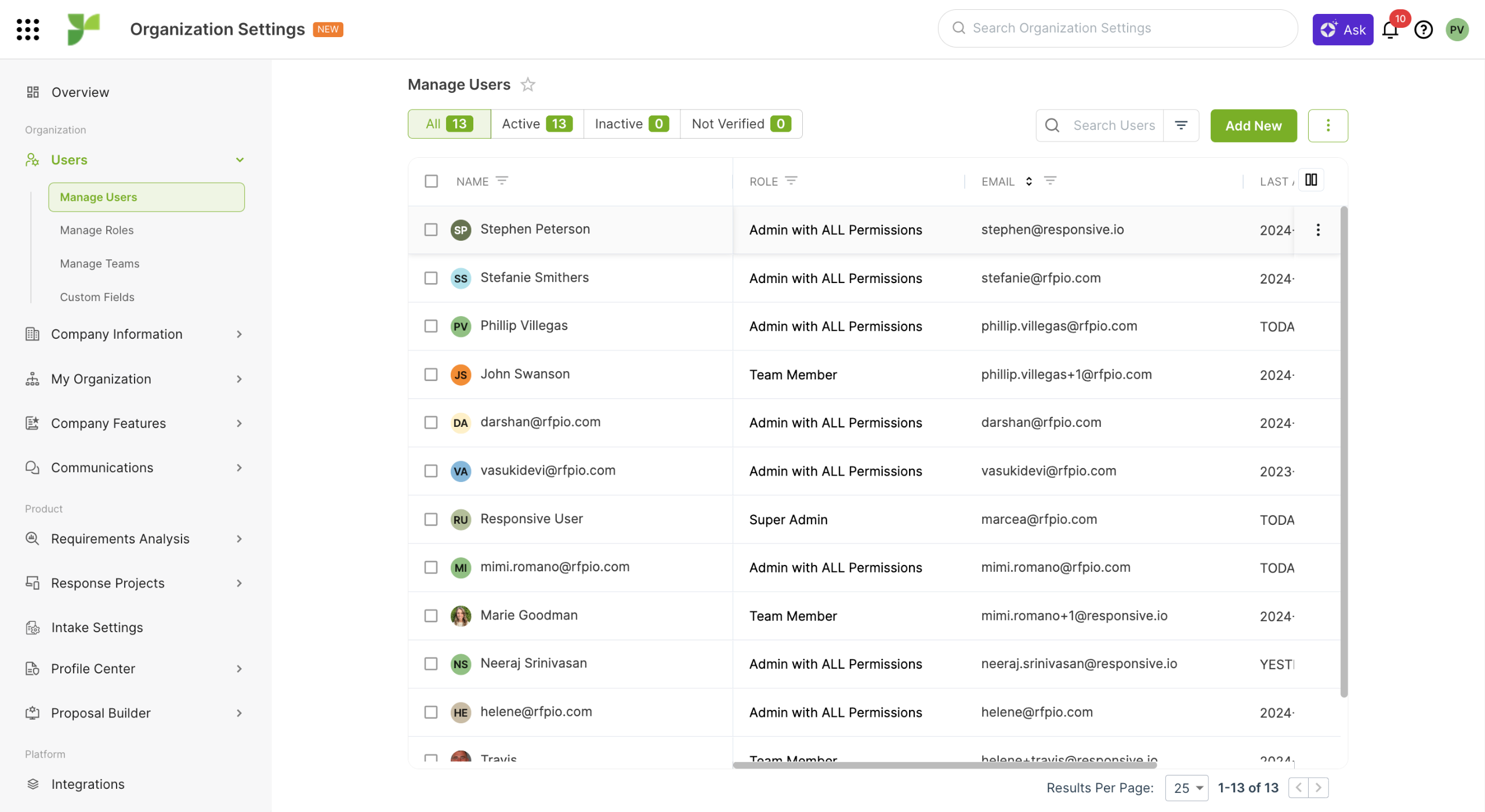Click the horizontal table scrollbar
Viewport: 1485px width, 812px height.
point(944,765)
